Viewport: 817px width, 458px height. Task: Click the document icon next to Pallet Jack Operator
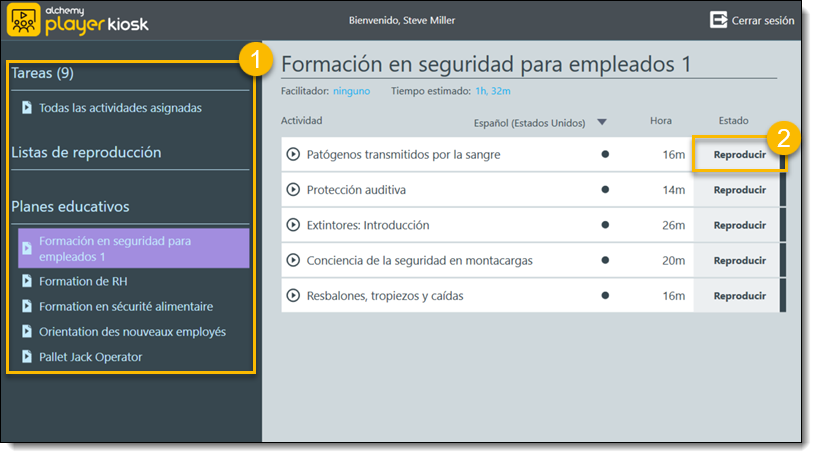[27, 357]
